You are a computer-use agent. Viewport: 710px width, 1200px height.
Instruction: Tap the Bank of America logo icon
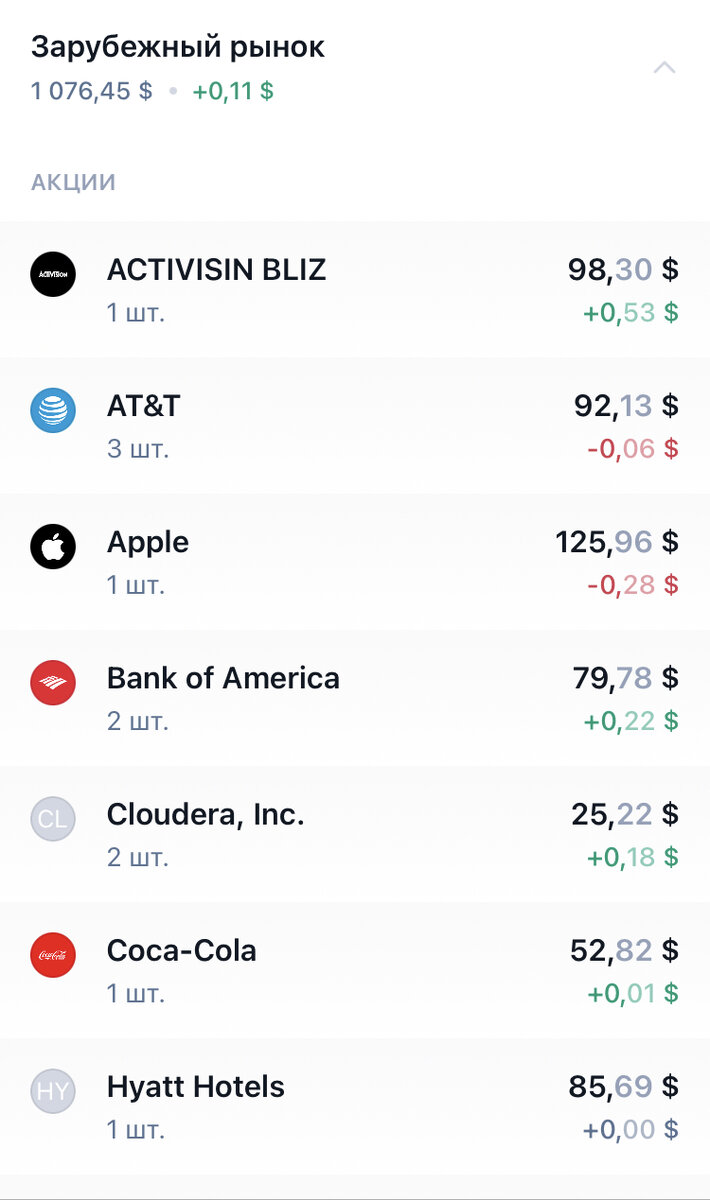click(53, 682)
